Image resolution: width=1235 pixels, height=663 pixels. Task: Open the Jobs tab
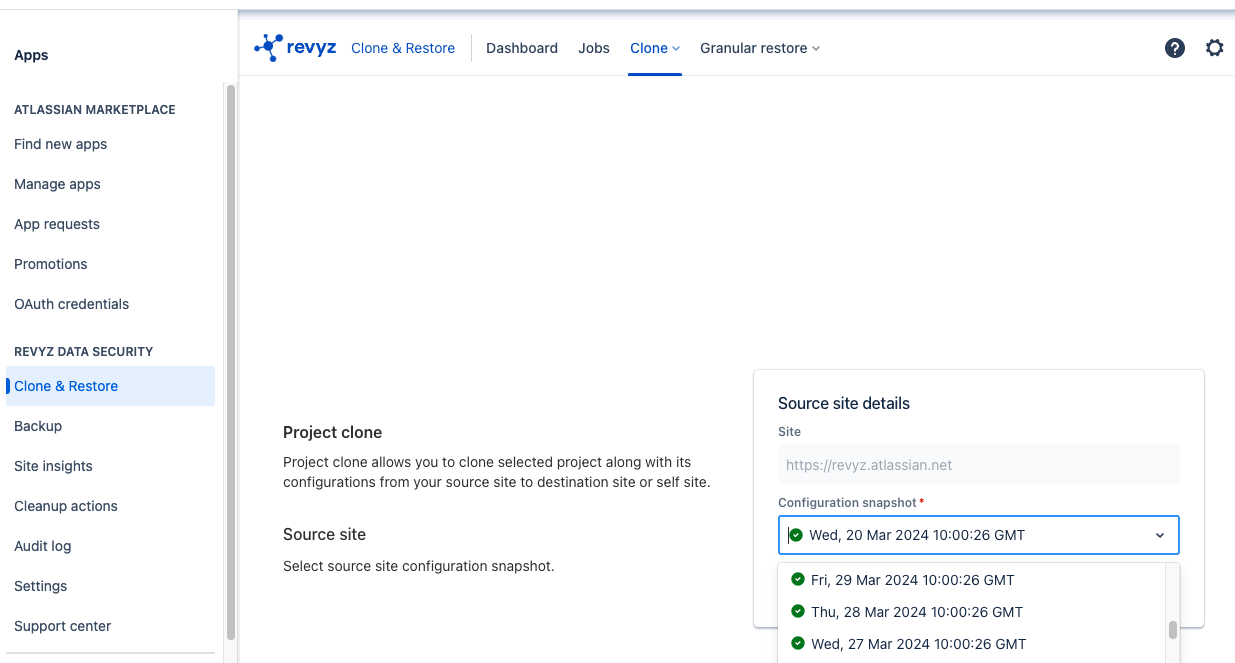coord(593,48)
